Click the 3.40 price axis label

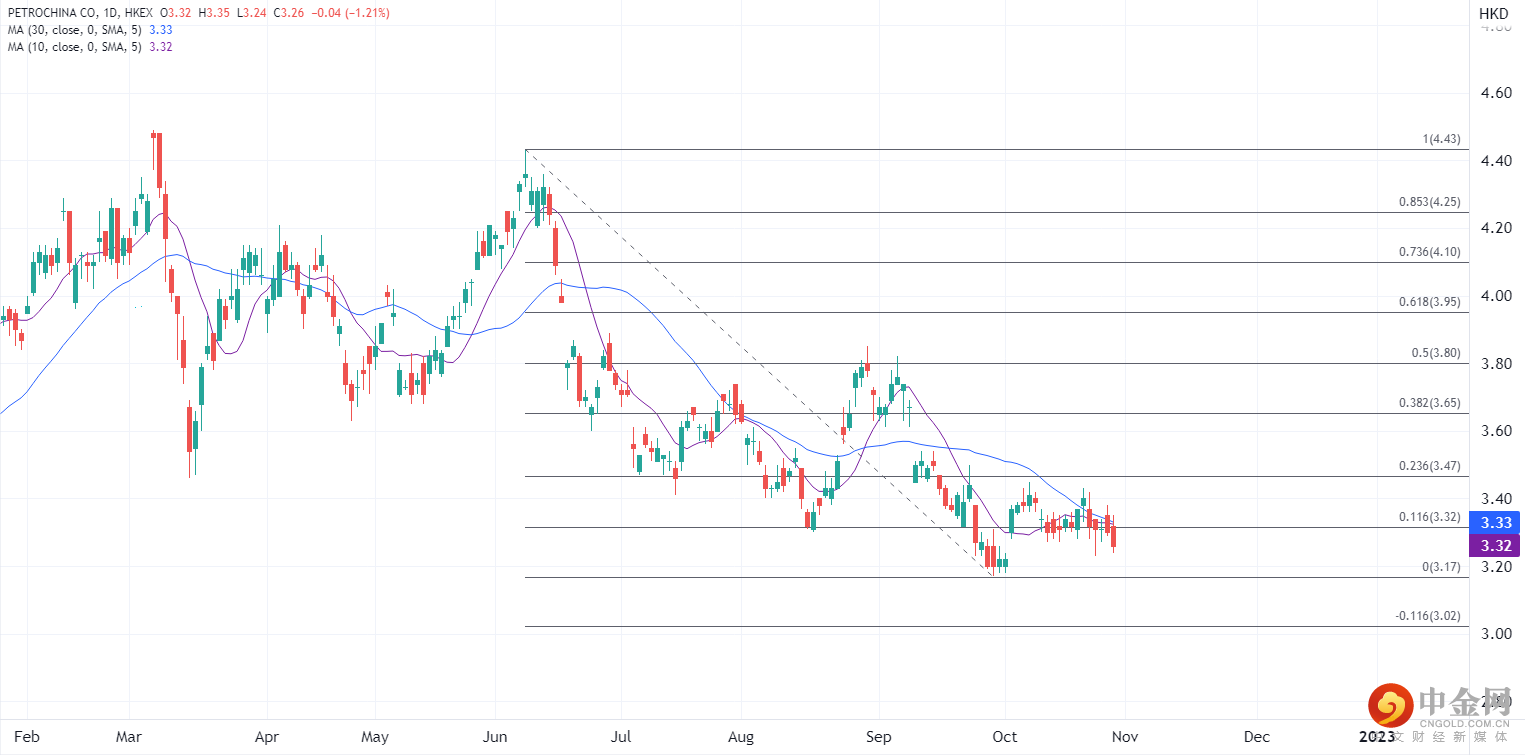(1496, 499)
